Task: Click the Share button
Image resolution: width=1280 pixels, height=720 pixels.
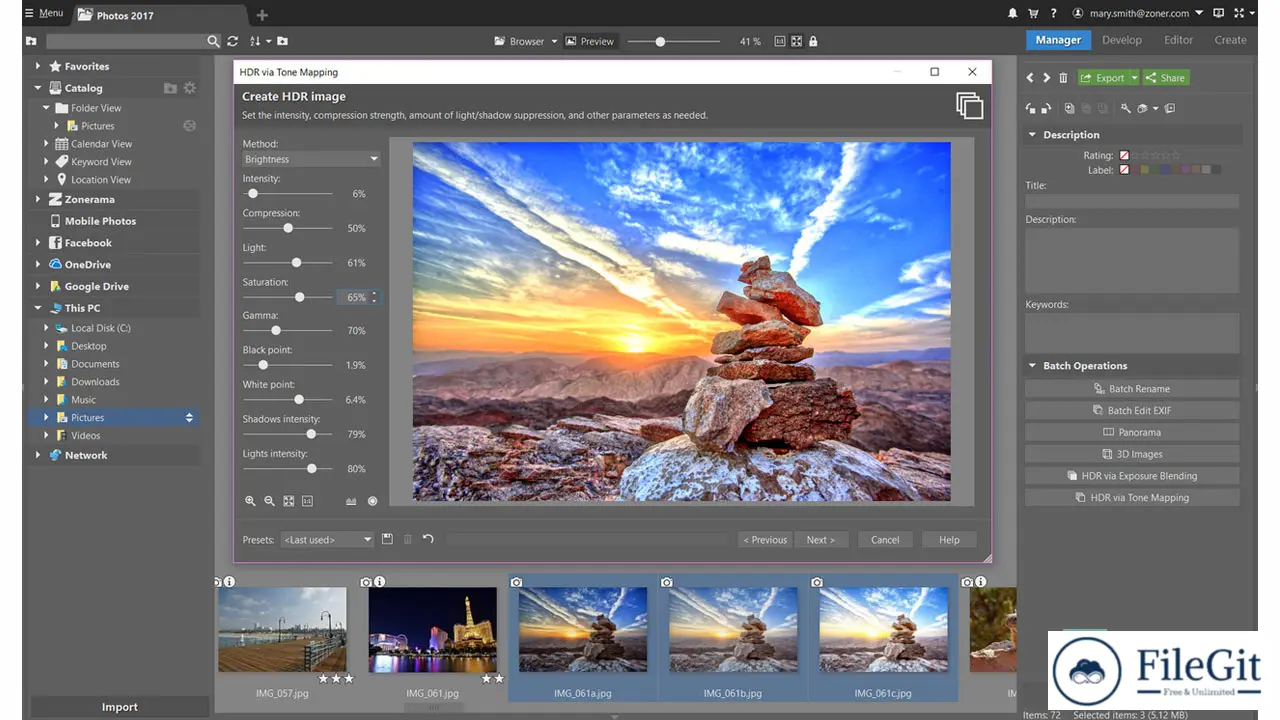Action: point(1165,78)
